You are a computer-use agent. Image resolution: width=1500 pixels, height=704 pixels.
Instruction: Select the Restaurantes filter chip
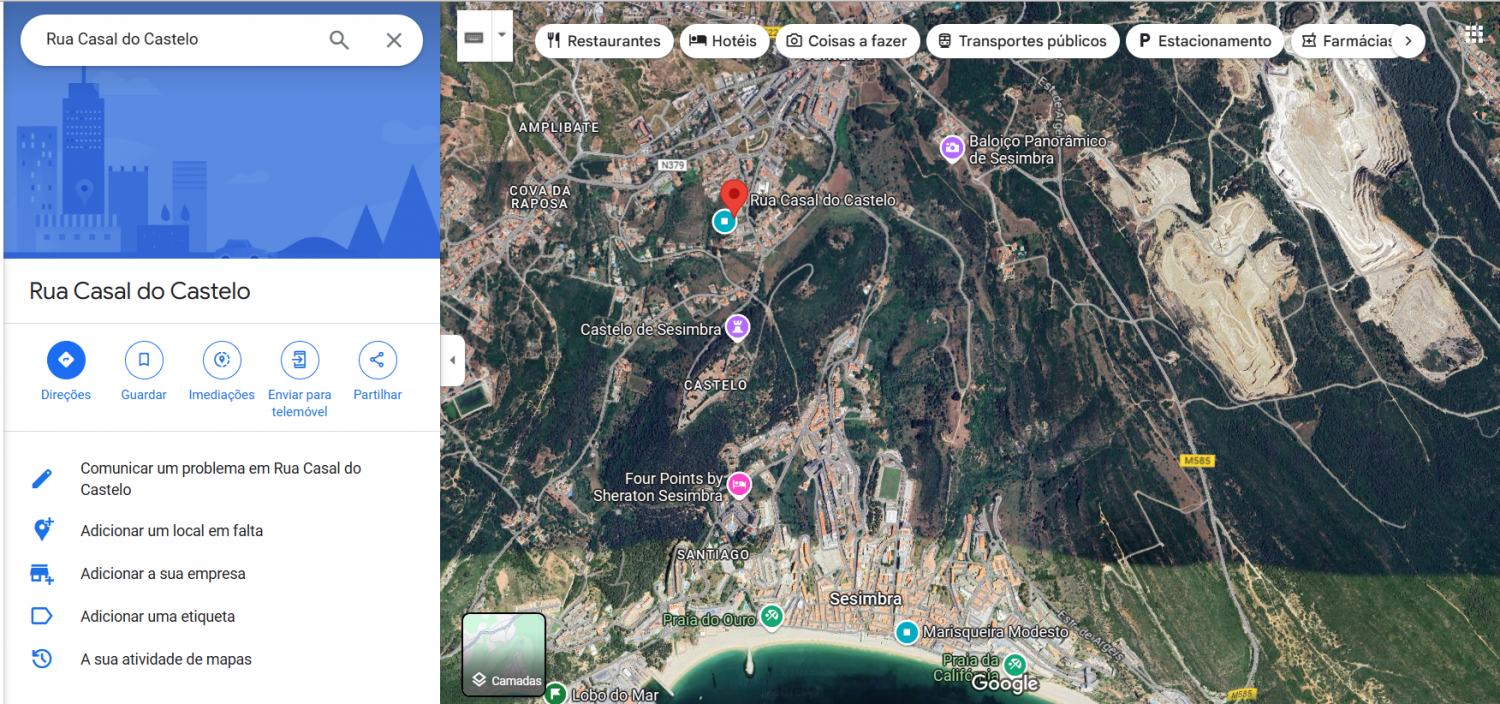click(604, 41)
